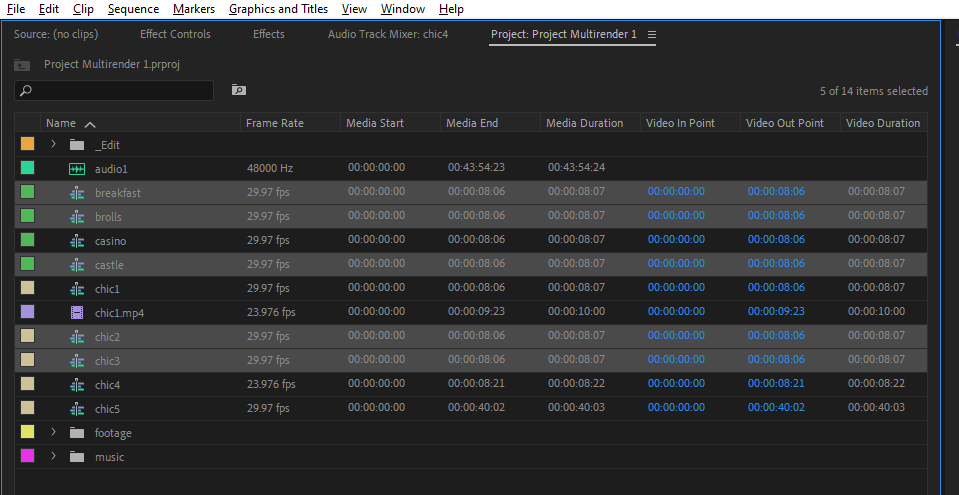Sort by the Frame Rate column header
959x495 pixels.
[275, 123]
